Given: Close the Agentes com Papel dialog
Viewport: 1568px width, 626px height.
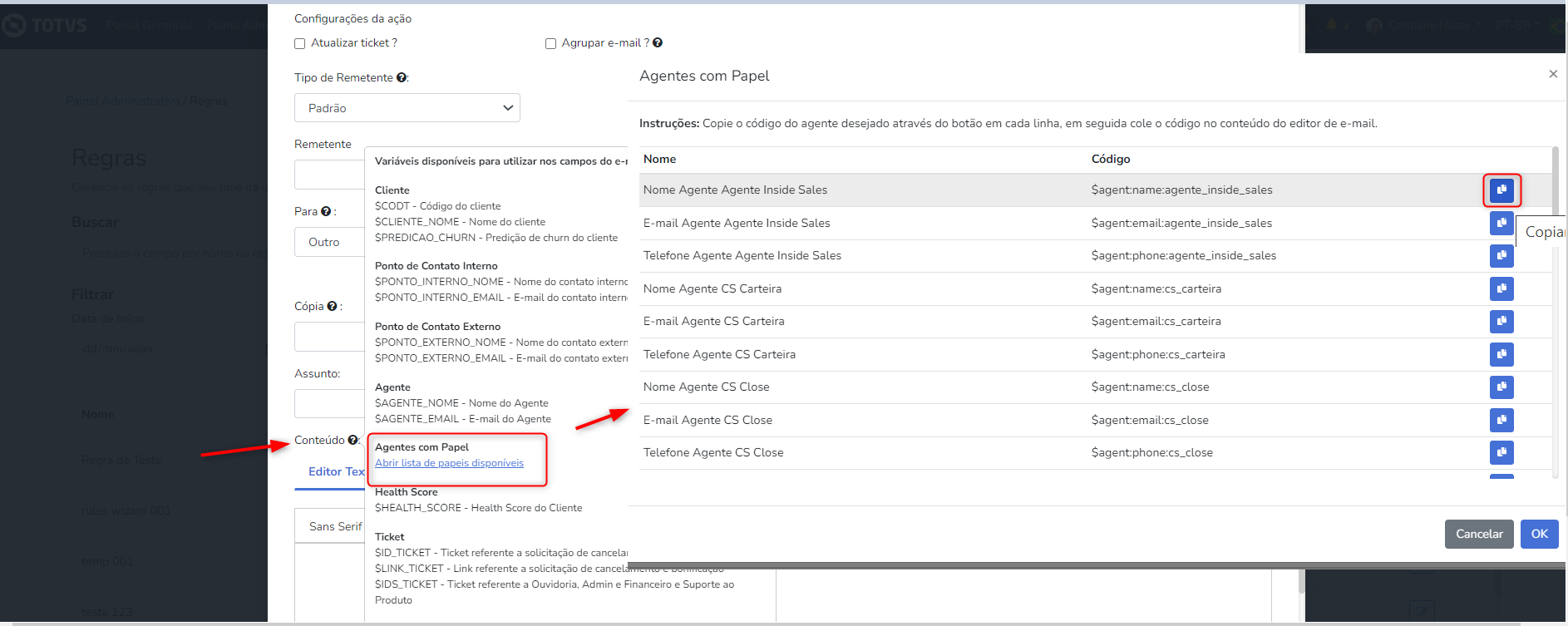Looking at the screenshot, I should click(1552, 74).
